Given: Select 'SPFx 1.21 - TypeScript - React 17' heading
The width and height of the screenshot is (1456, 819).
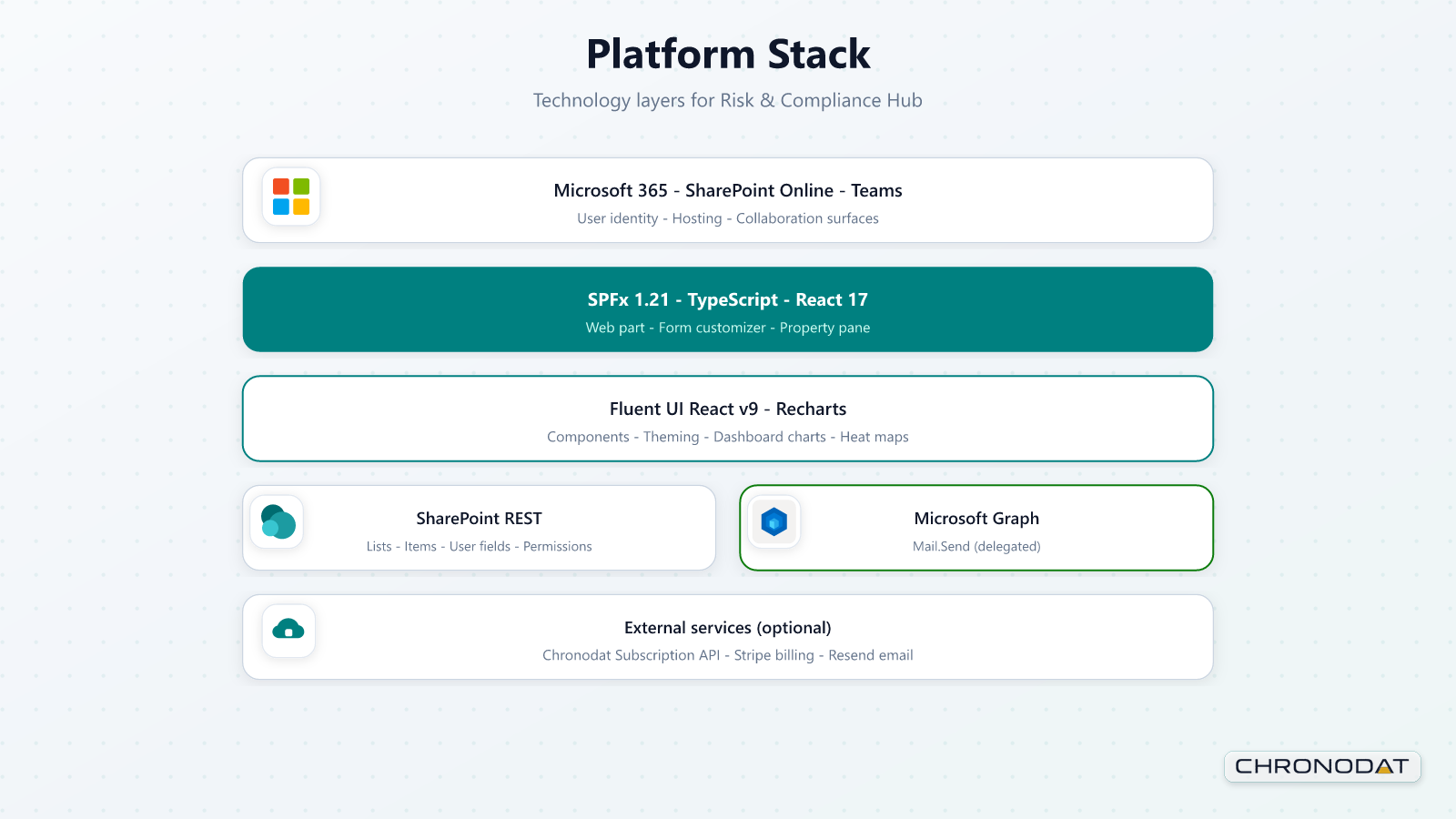Looking at the screenshot, I should point(728,300).
